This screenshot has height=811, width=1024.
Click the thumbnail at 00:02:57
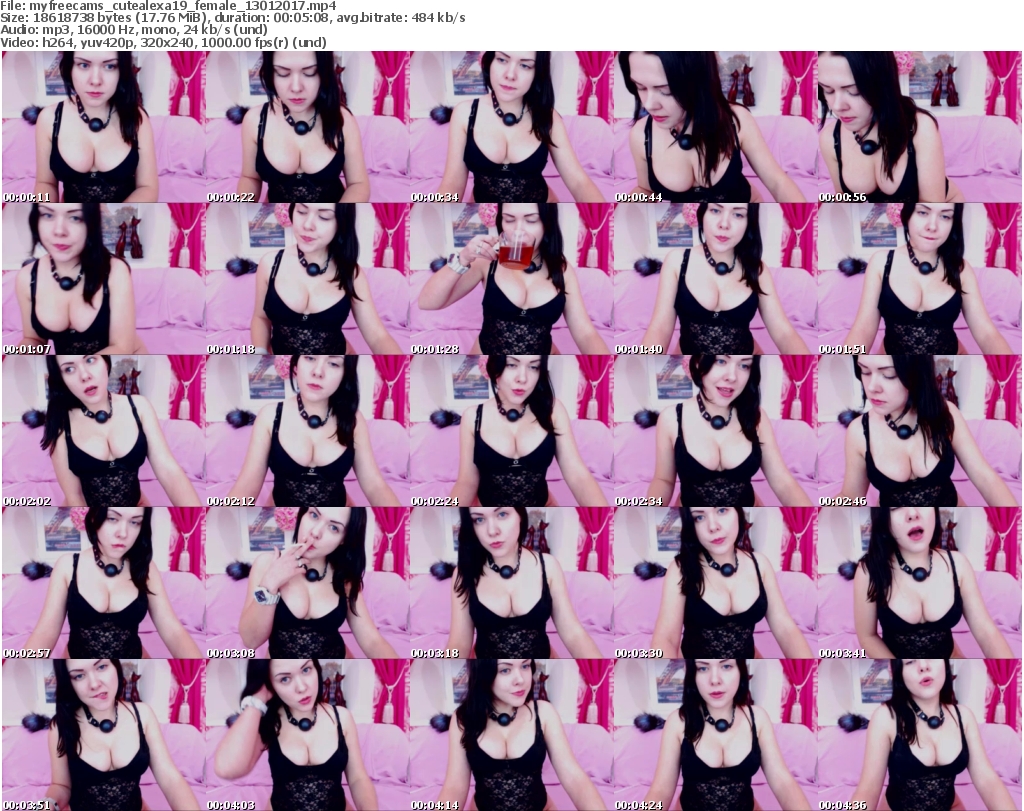[103, 583]
